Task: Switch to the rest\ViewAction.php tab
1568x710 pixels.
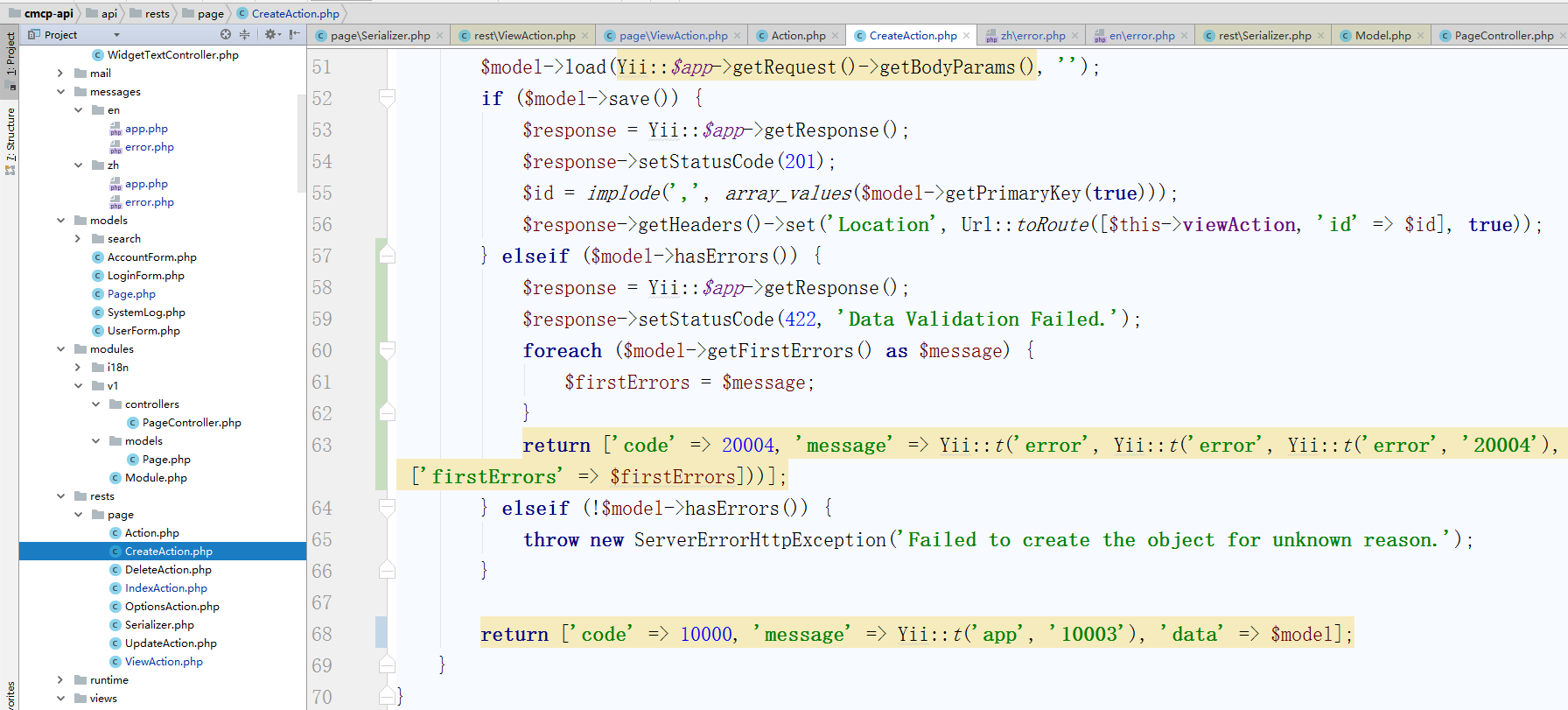Action: pyautogui.click(x=523, y=36)
